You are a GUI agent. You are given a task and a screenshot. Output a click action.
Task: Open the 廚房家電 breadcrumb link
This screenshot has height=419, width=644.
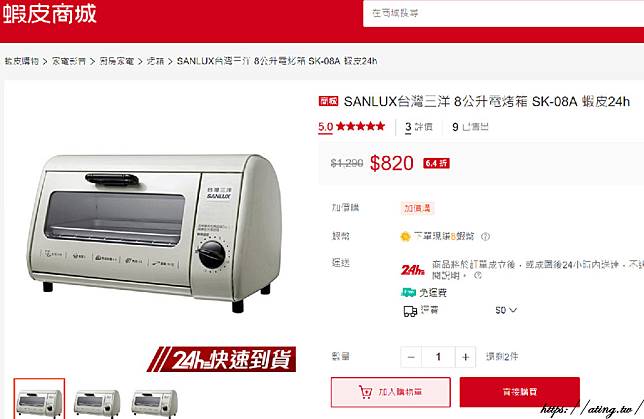pos(117,61)
